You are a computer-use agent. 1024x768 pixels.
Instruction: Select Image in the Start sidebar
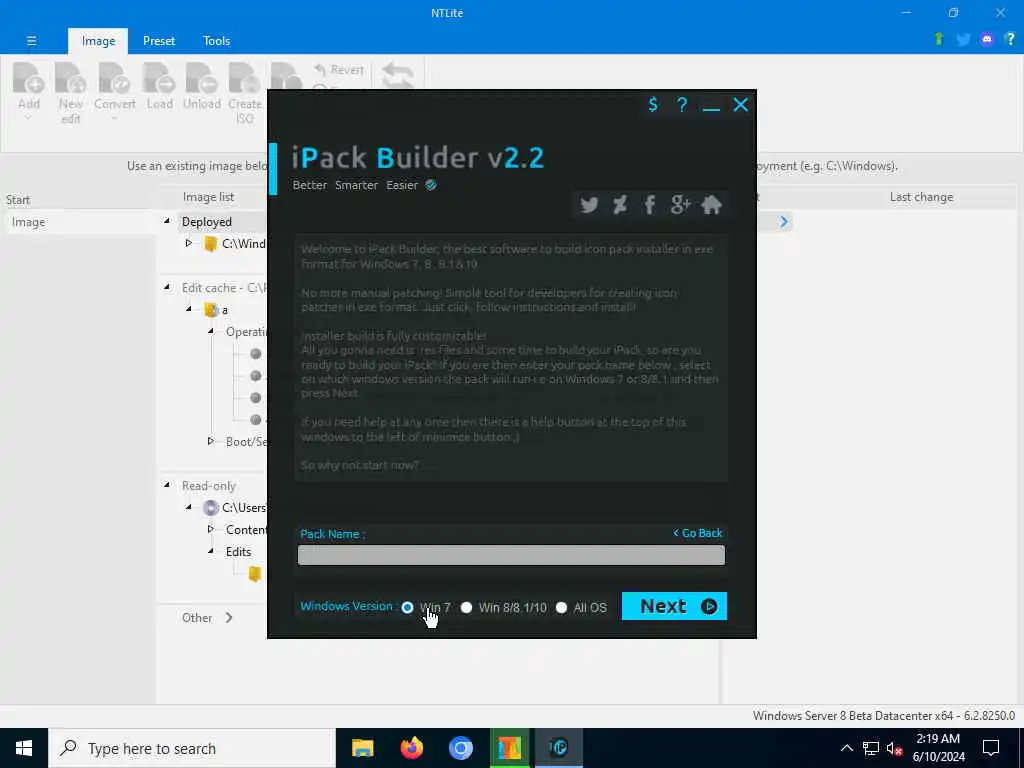point(80,222)
